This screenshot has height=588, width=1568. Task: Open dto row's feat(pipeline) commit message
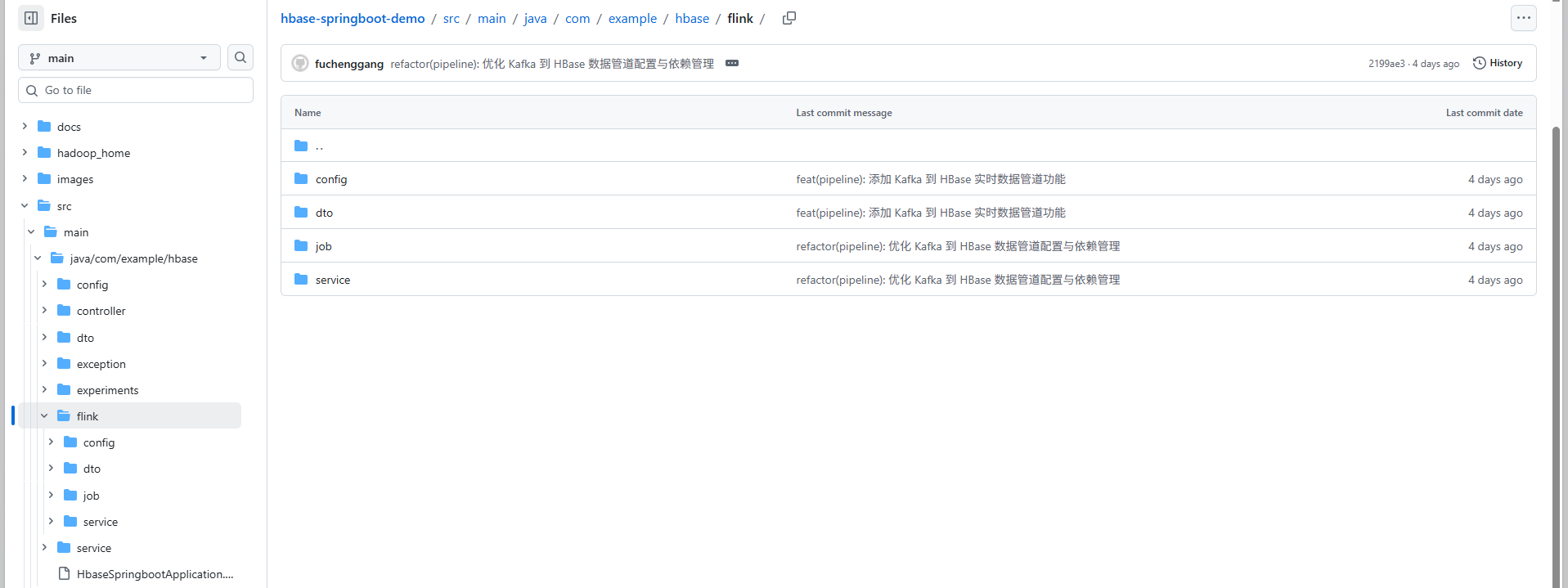(931, 213)
